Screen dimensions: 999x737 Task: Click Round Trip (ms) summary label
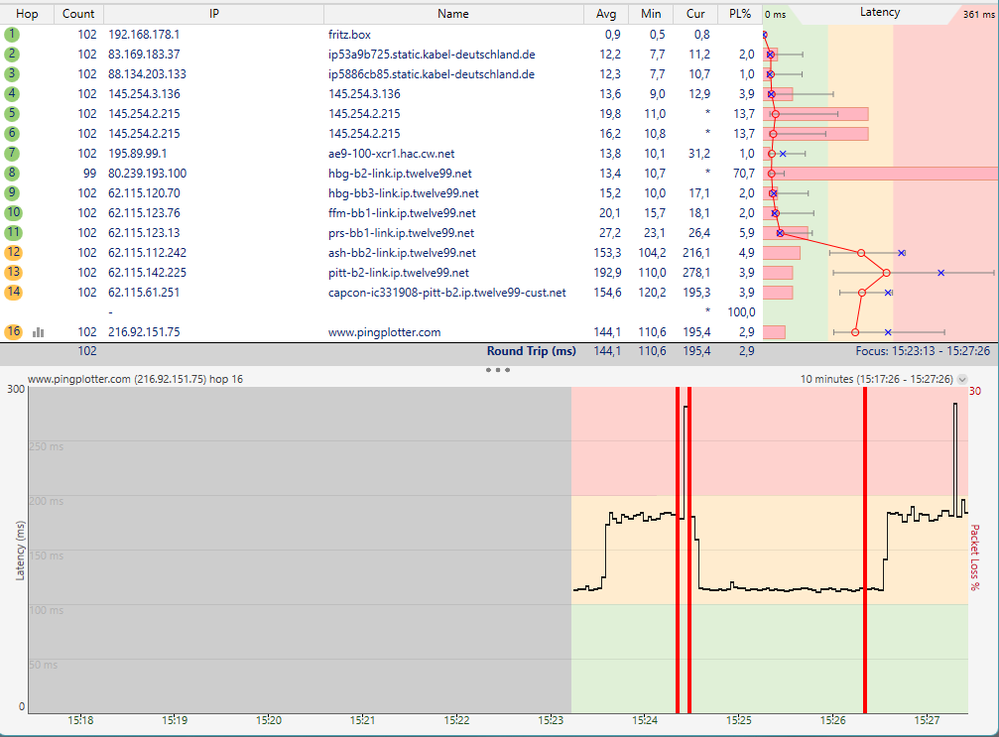[531, 351]
